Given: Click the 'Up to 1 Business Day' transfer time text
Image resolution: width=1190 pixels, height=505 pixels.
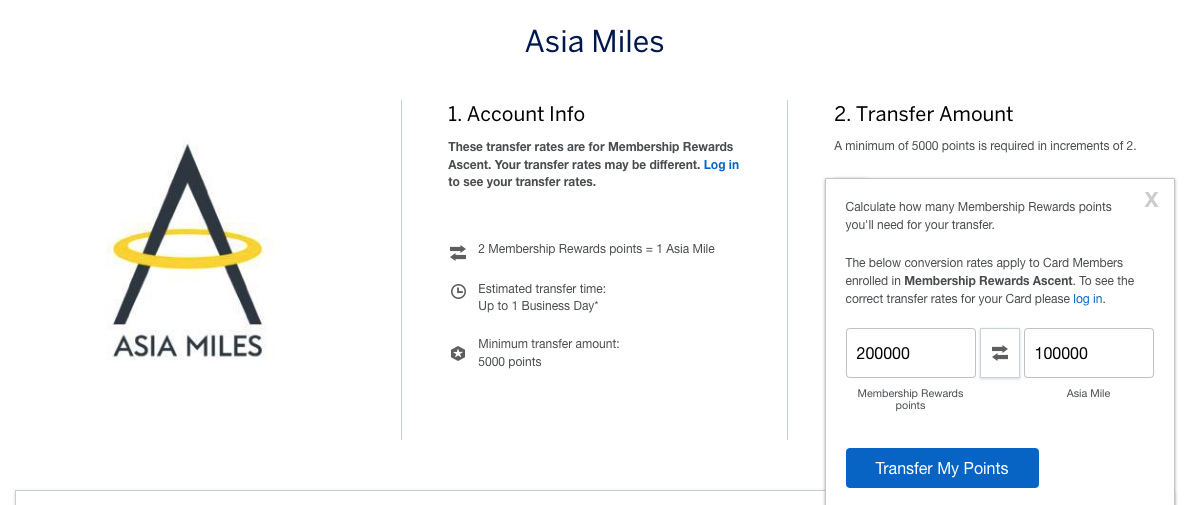Looking at the screenshot, I should [538, 306].
